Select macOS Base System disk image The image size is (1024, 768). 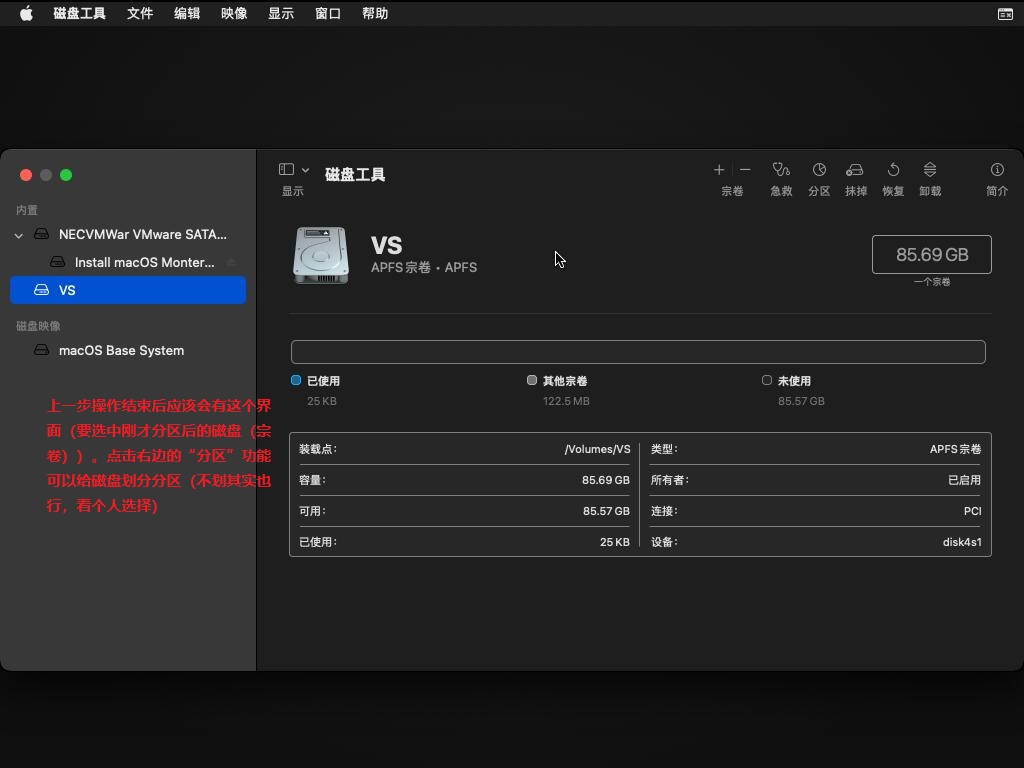point(121,350)
